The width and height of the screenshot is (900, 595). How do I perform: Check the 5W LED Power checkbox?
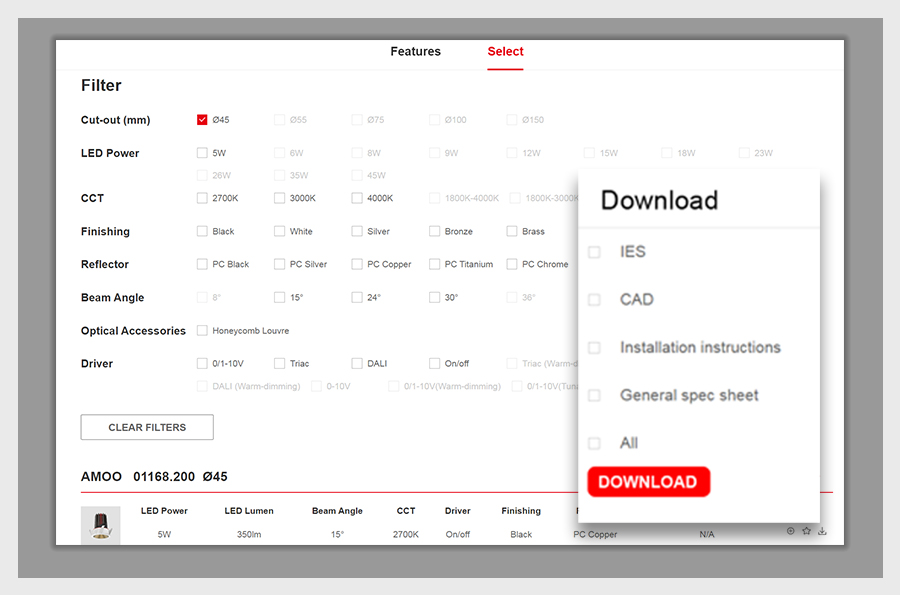coord(202,153)
